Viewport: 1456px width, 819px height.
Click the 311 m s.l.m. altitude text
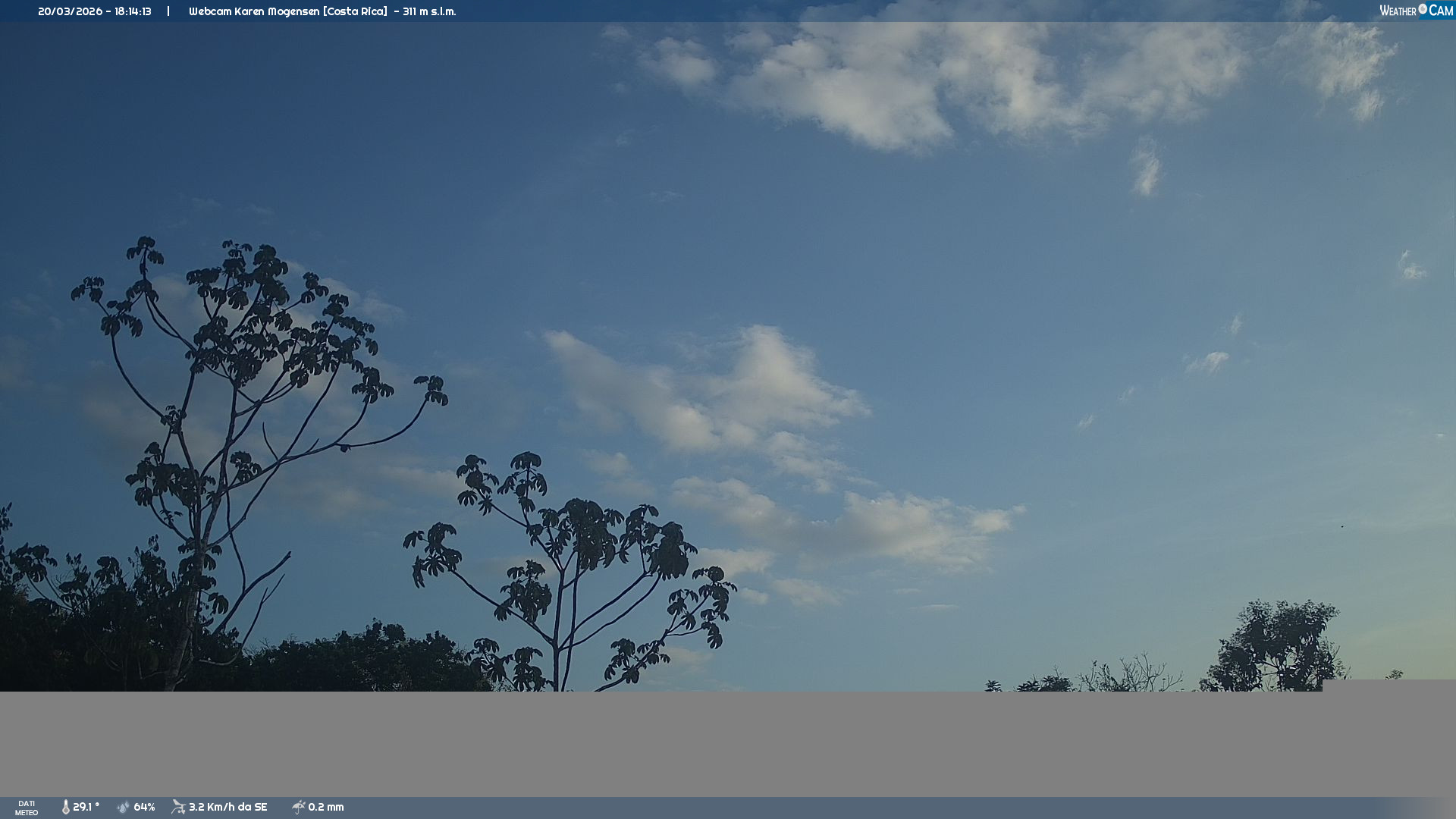tap(429, 11)
